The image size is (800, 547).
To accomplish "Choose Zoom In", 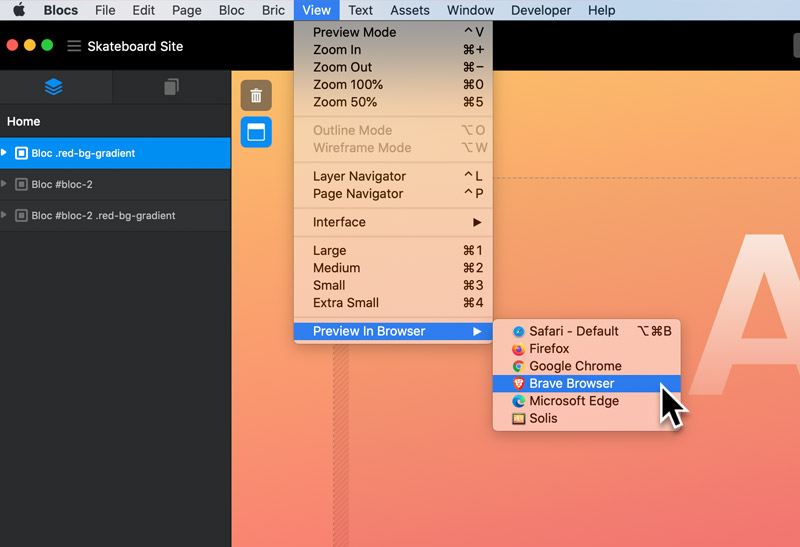I will coord(393,49).
